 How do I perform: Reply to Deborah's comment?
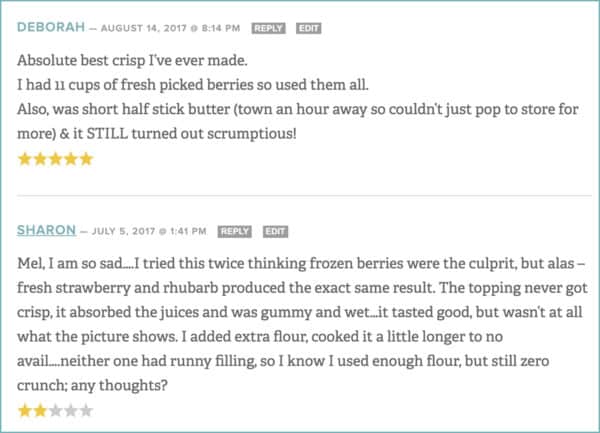click(269, 28)
